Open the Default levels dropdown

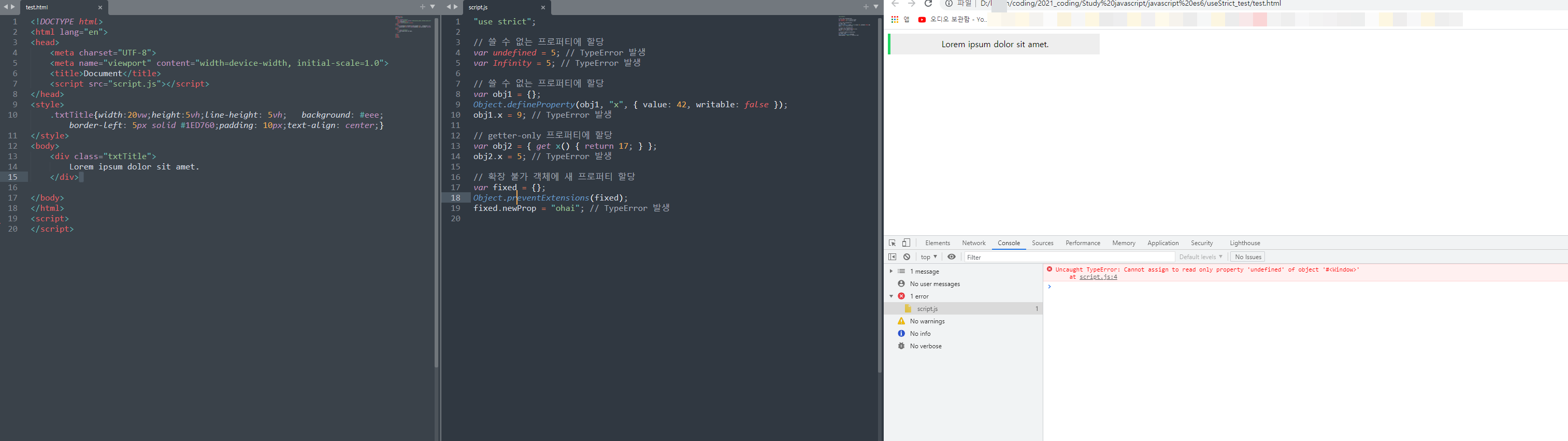(x=1200, y=257)
